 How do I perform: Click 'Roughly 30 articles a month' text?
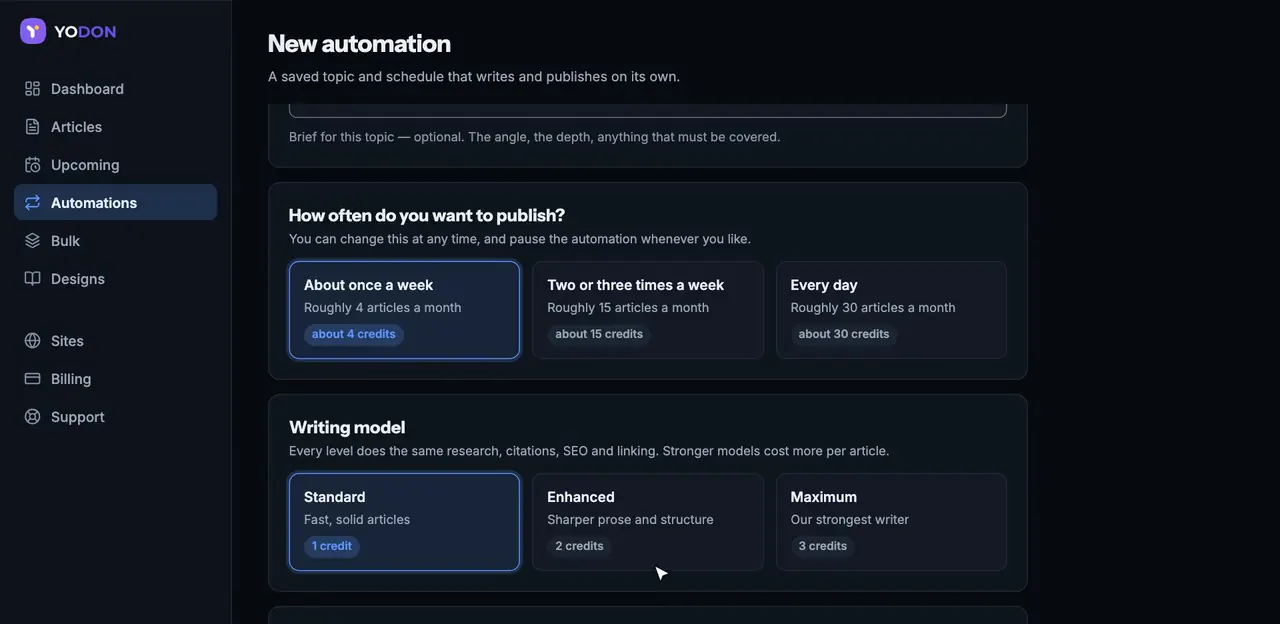pos(873,308)
